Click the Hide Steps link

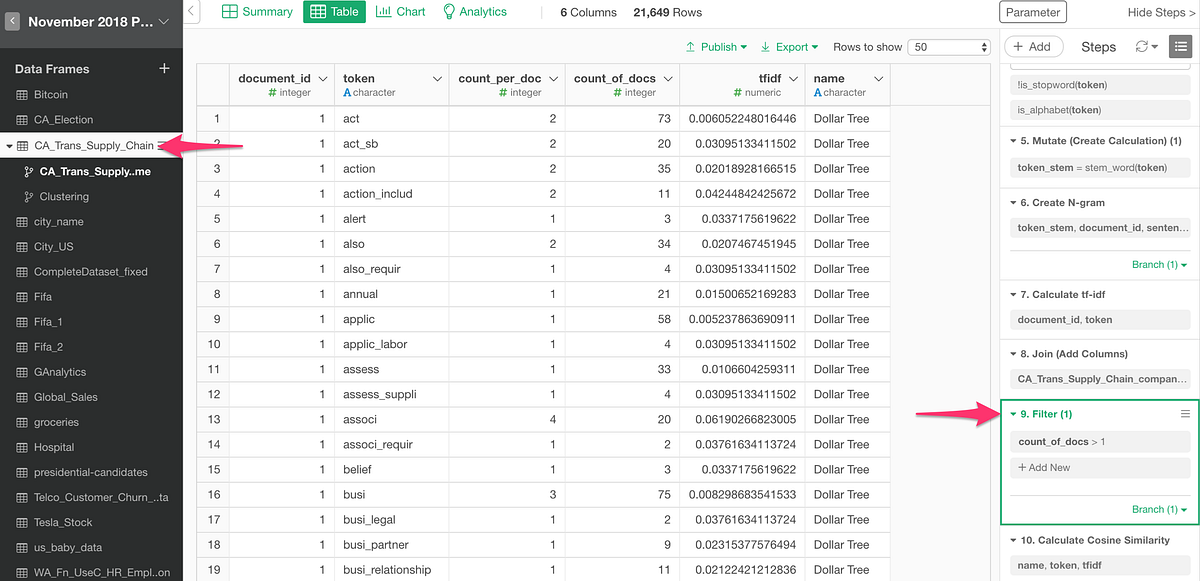[x=1157, y=12]
